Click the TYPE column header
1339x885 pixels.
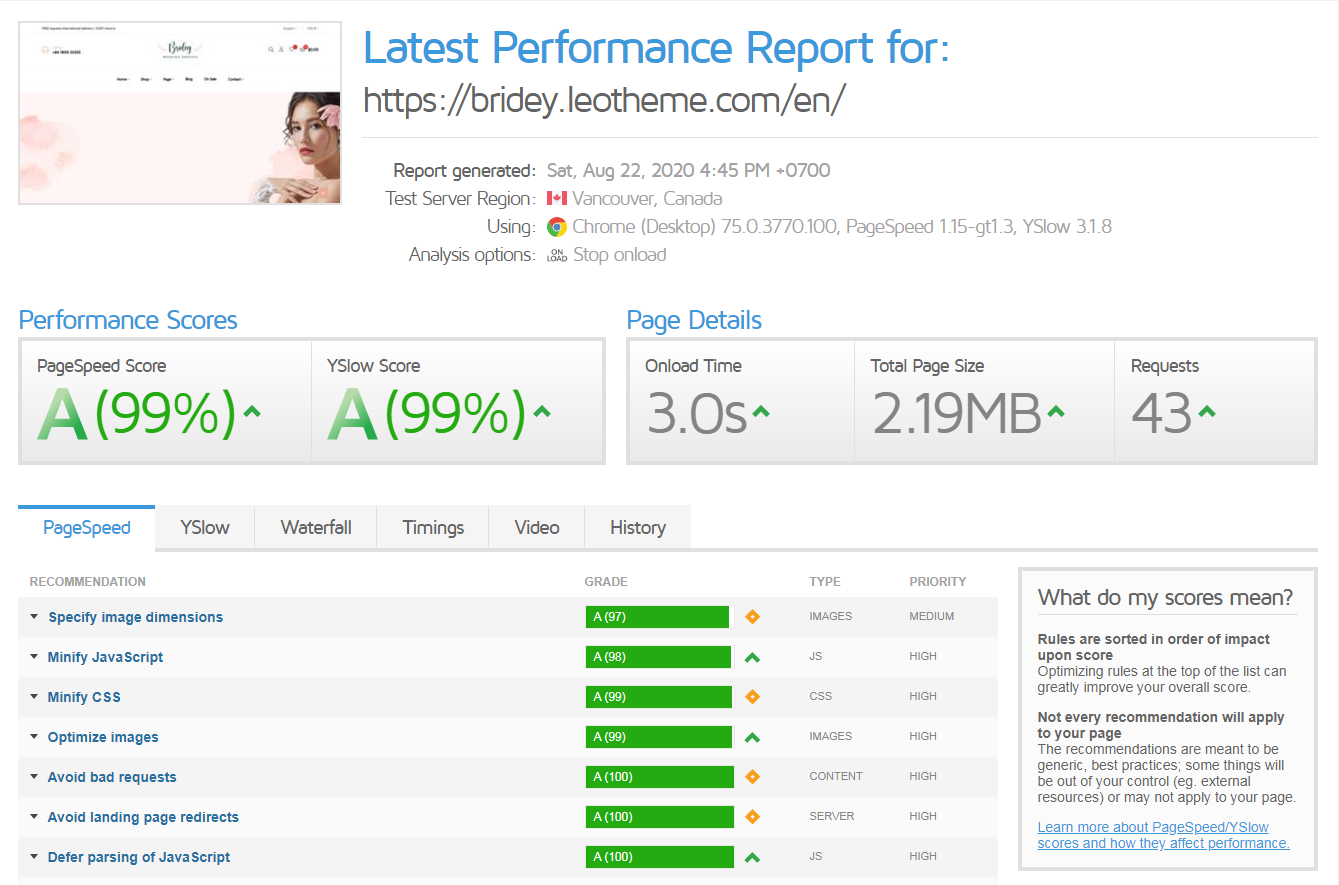(825, 582)
